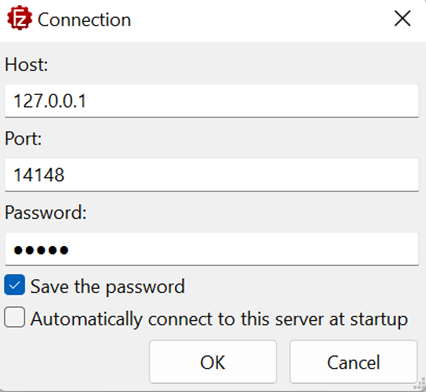Confirm connection with the OK button

pos(213,362)
